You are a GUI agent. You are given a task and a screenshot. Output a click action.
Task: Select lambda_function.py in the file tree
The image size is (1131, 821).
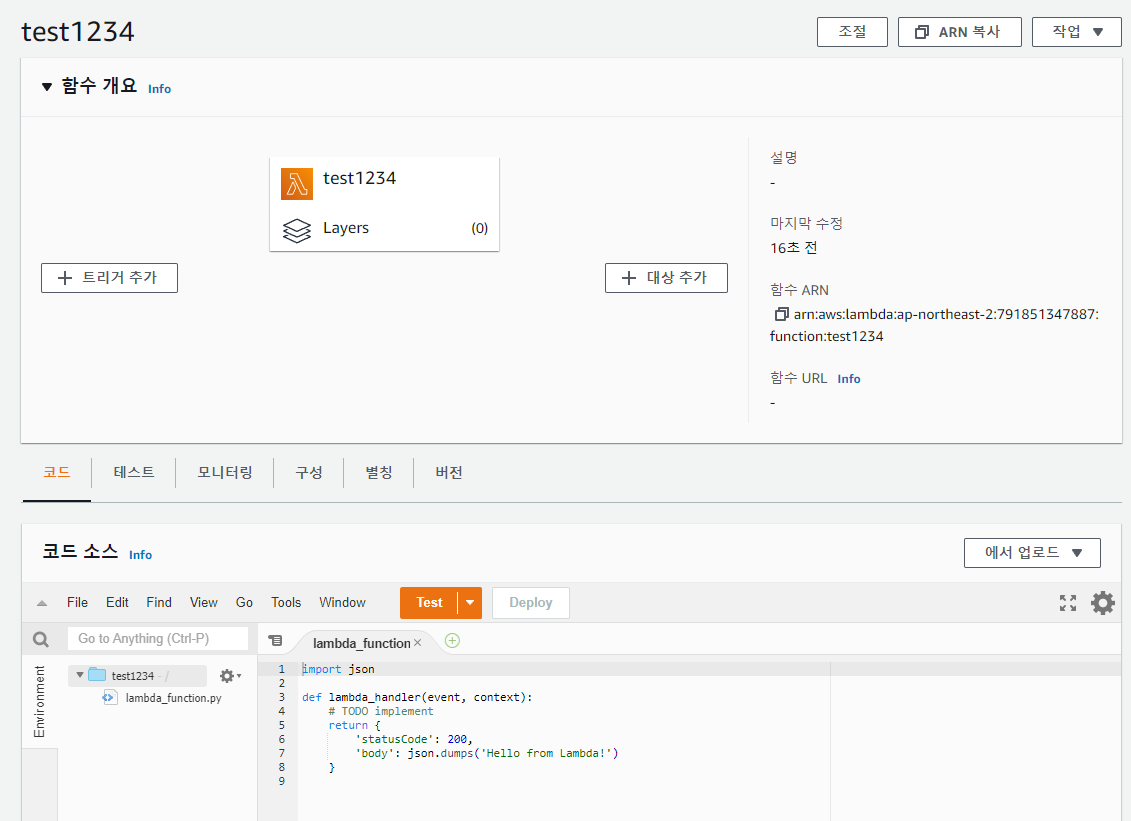[173, 698]
